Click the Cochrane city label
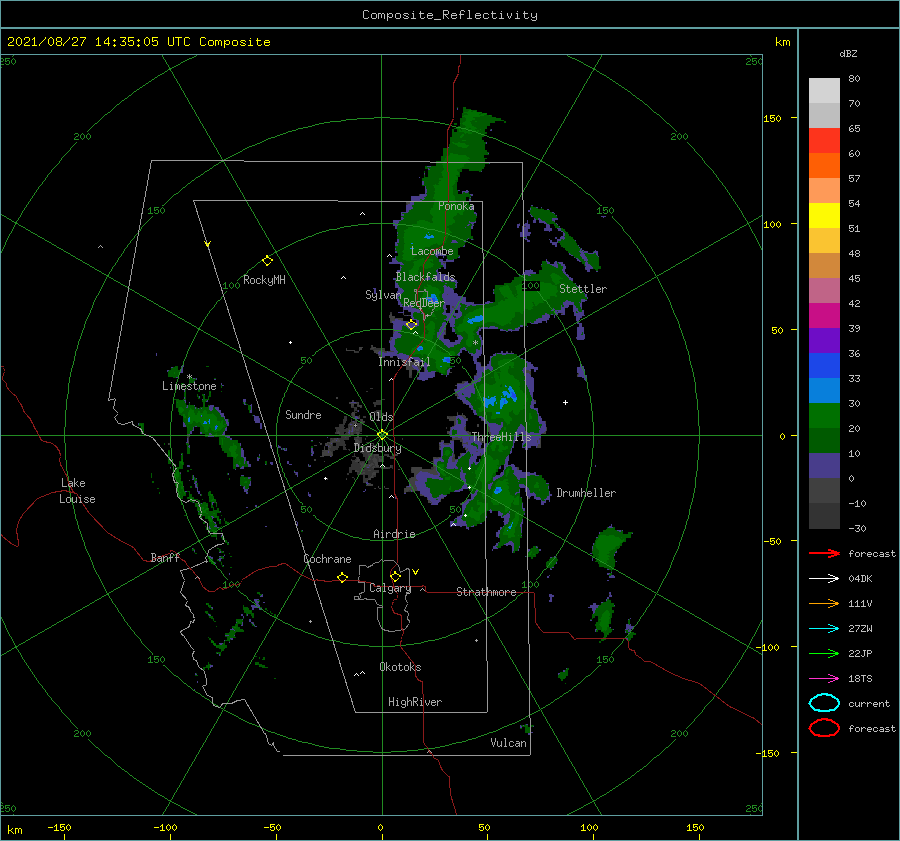This screenshot has width=900, height=841. click(327, 559)
